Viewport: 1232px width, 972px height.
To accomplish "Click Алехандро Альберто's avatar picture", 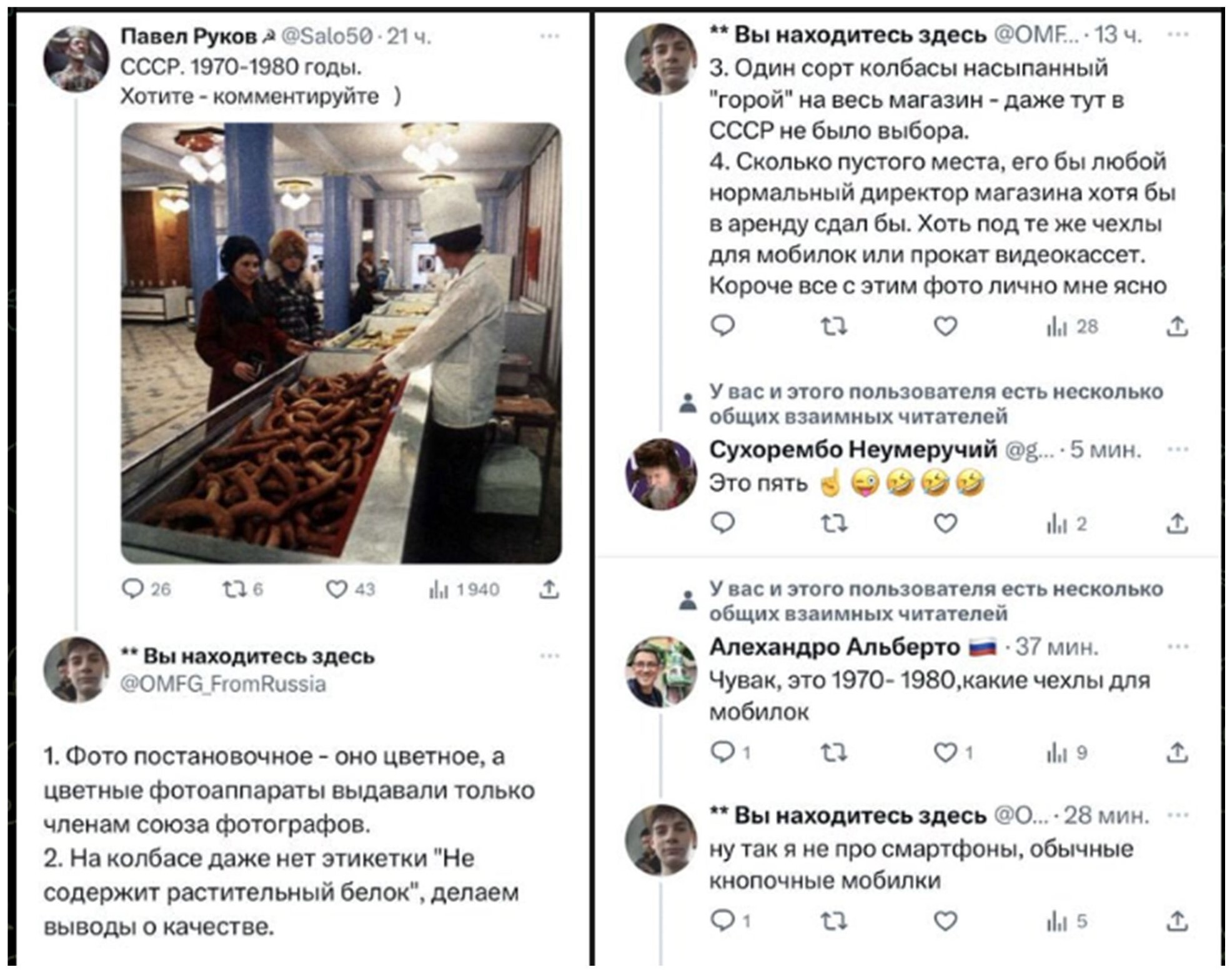I will [x=660, y=672].
